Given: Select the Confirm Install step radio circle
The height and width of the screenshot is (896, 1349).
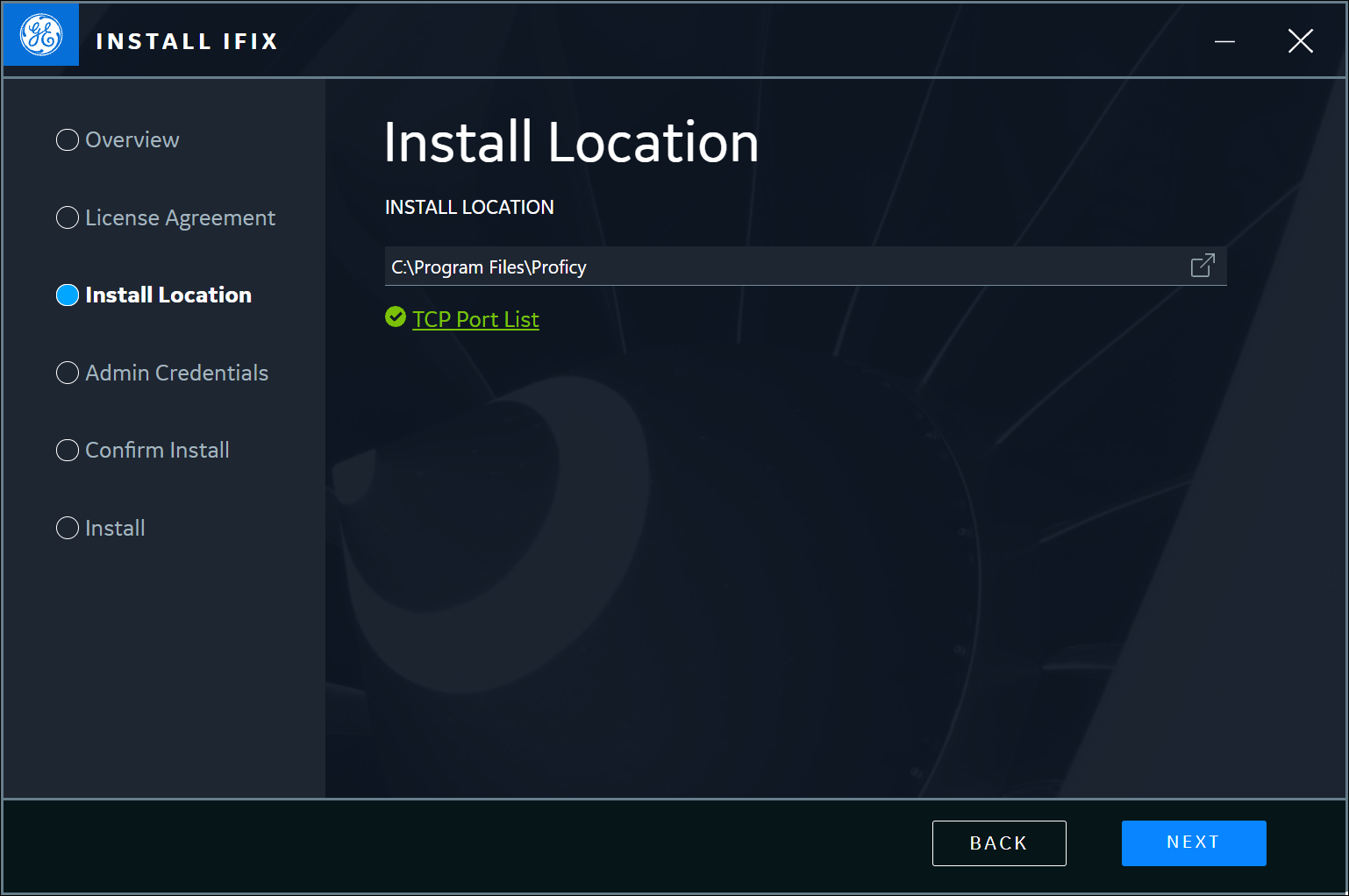Looking at the screenshot, I should click(68, 450).
